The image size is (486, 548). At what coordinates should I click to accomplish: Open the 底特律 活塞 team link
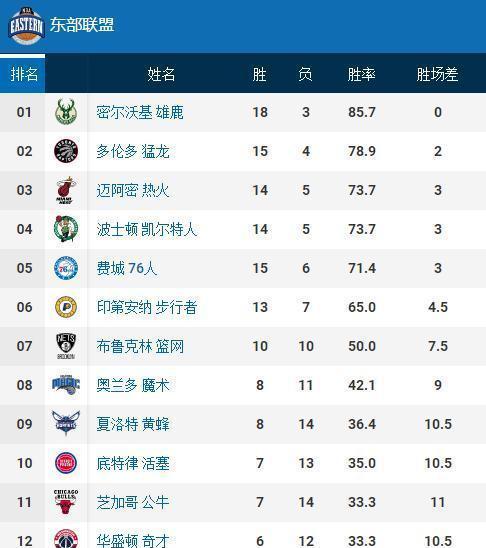pyautogui.click(x=133, y=464)
